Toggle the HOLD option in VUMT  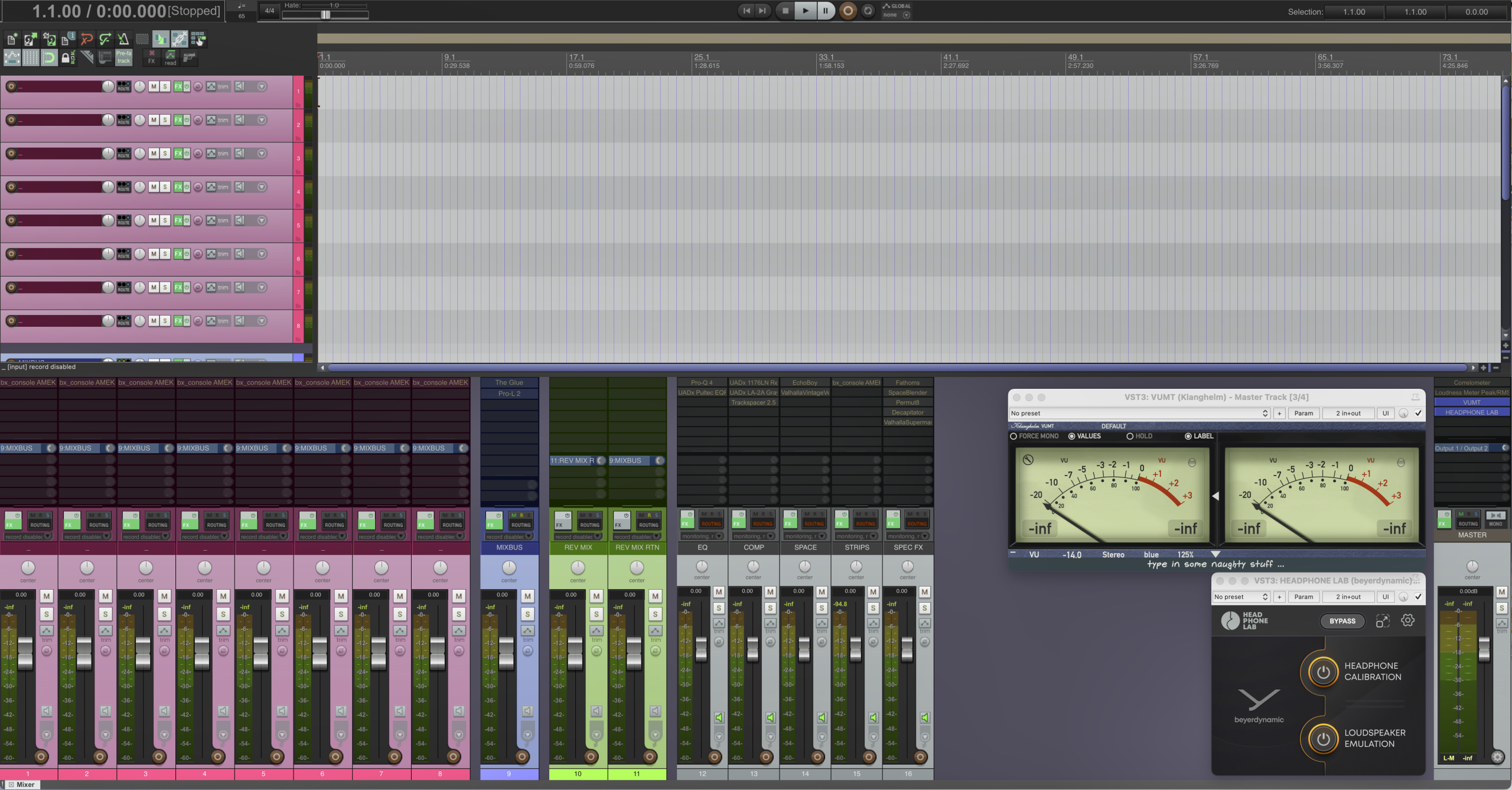(x=1130, y=436)
